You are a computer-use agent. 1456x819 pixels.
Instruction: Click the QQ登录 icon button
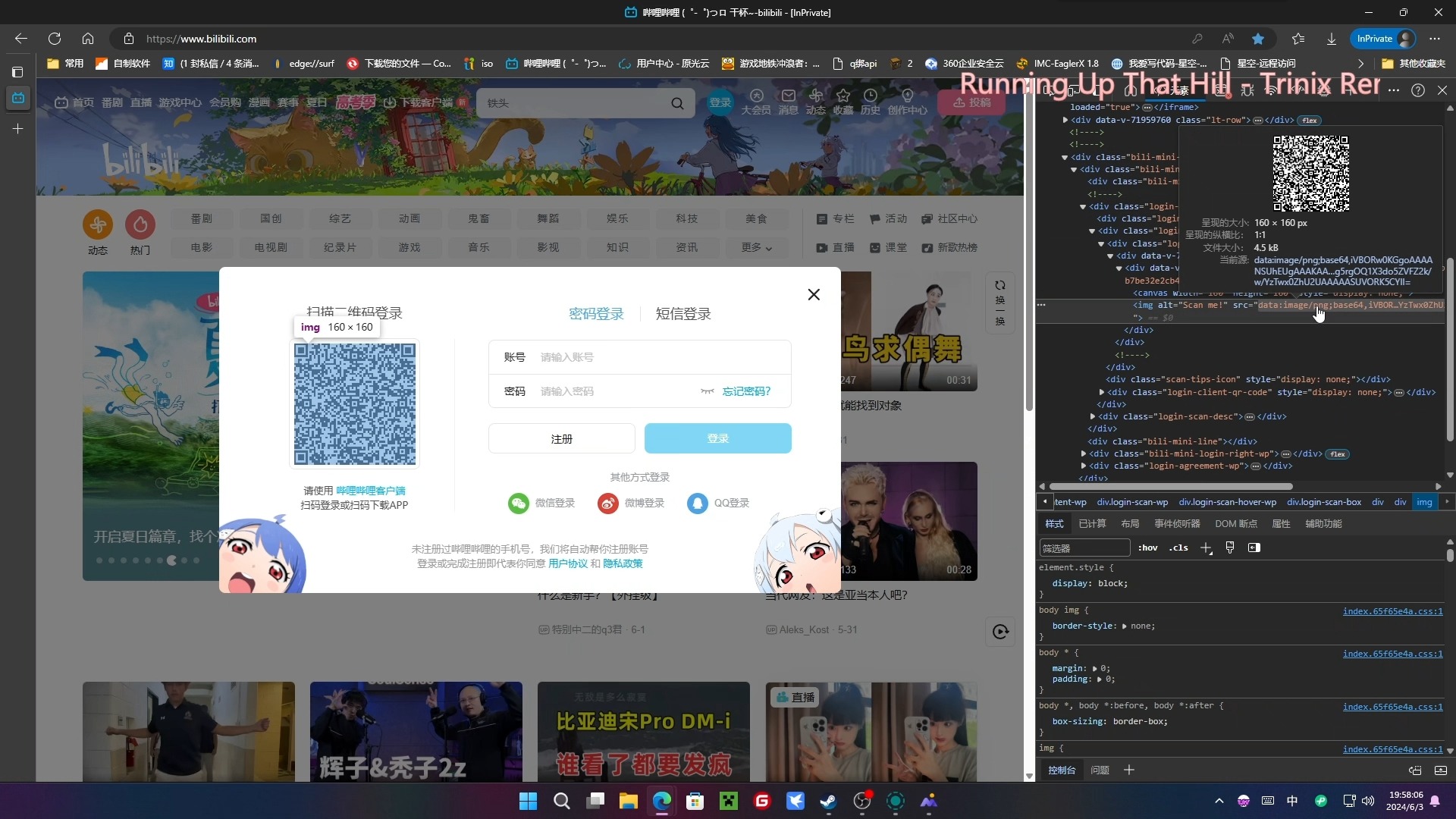point(697,503)
